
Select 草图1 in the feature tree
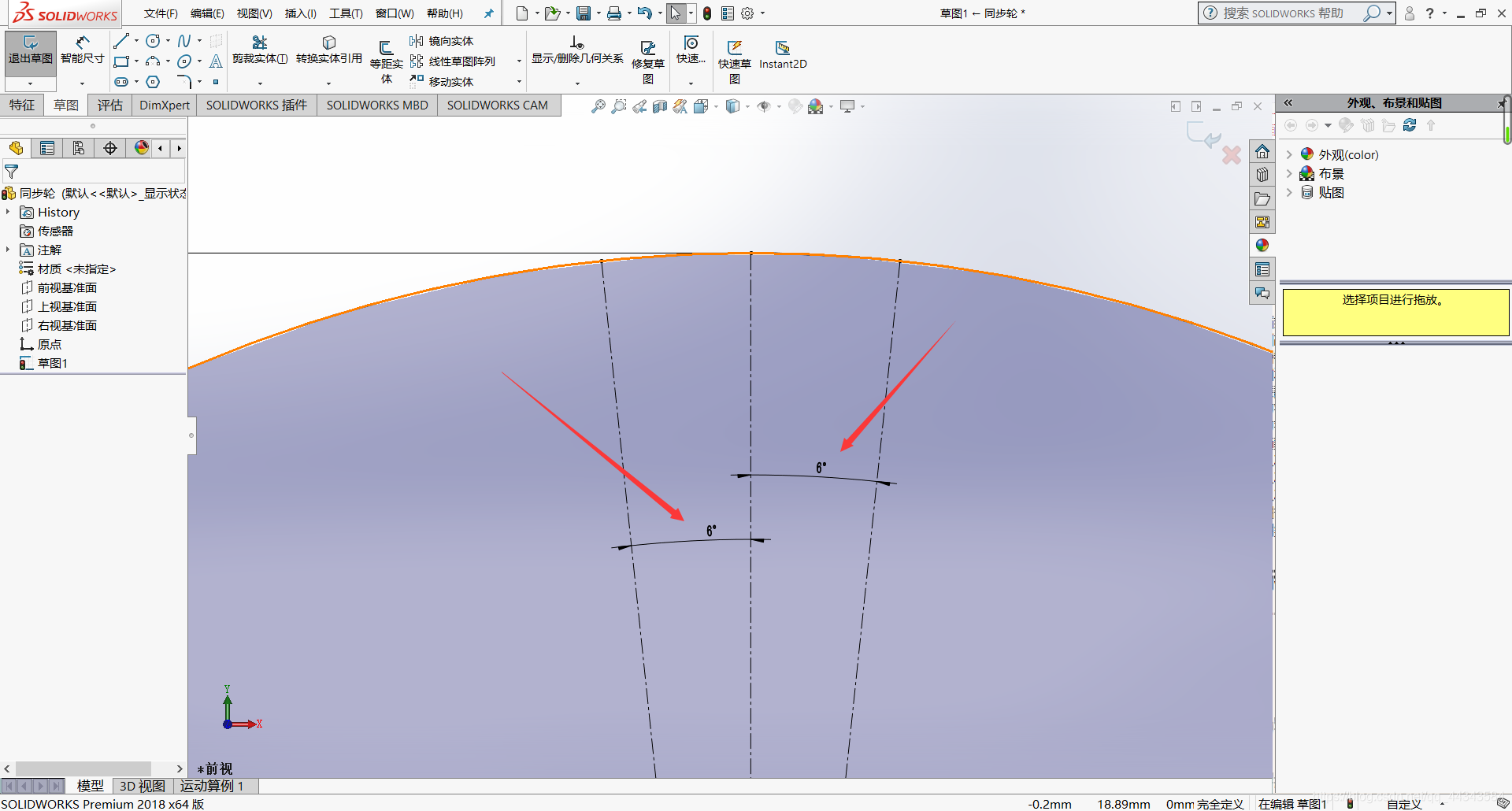coord(52,363)
